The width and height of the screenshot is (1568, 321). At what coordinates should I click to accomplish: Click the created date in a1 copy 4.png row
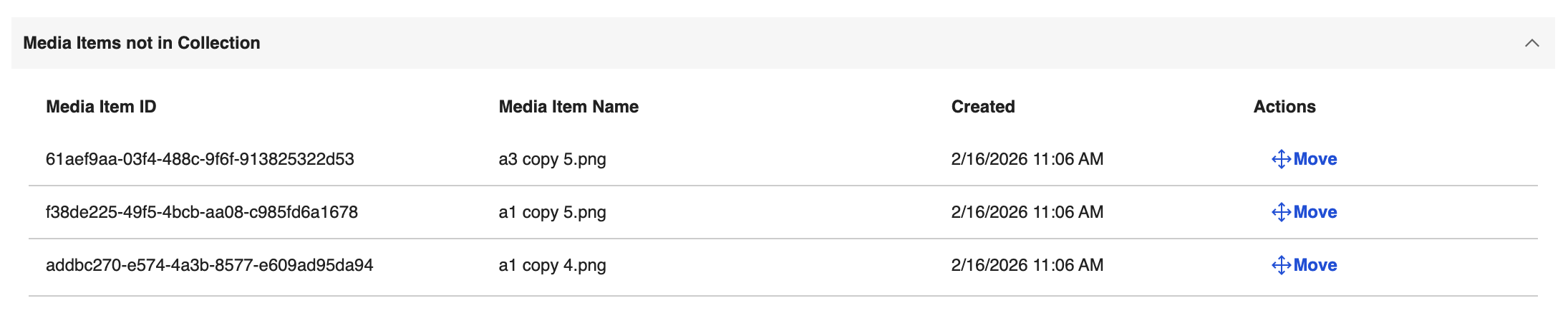pos(1027,265)
